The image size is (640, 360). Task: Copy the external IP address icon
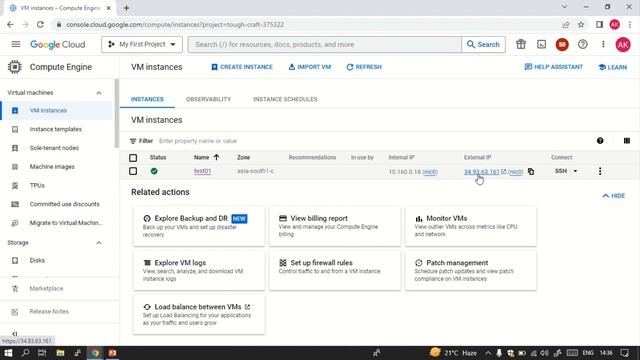pos(531,171)
